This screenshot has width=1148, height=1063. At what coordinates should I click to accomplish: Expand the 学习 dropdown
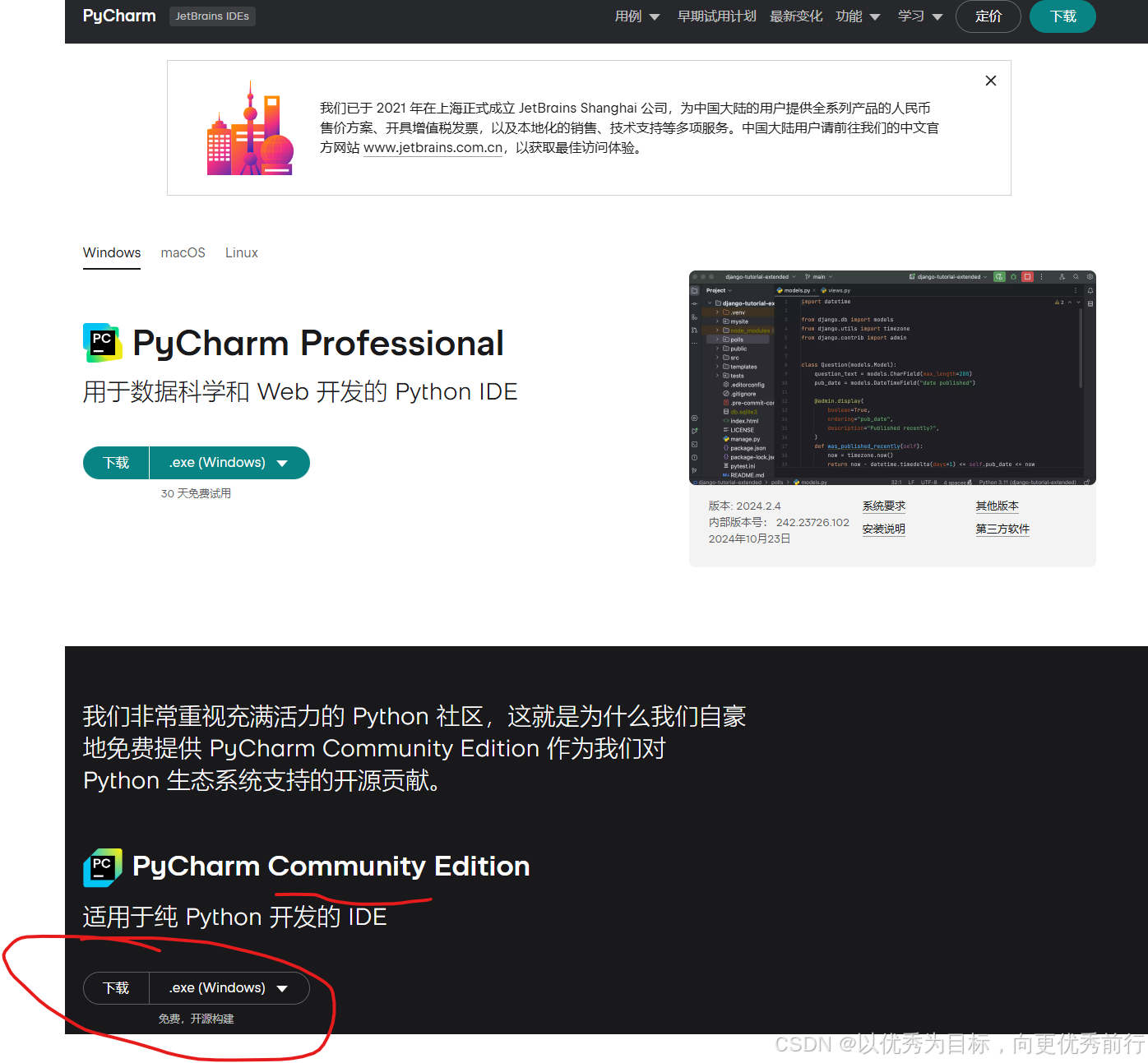point(919,16)
